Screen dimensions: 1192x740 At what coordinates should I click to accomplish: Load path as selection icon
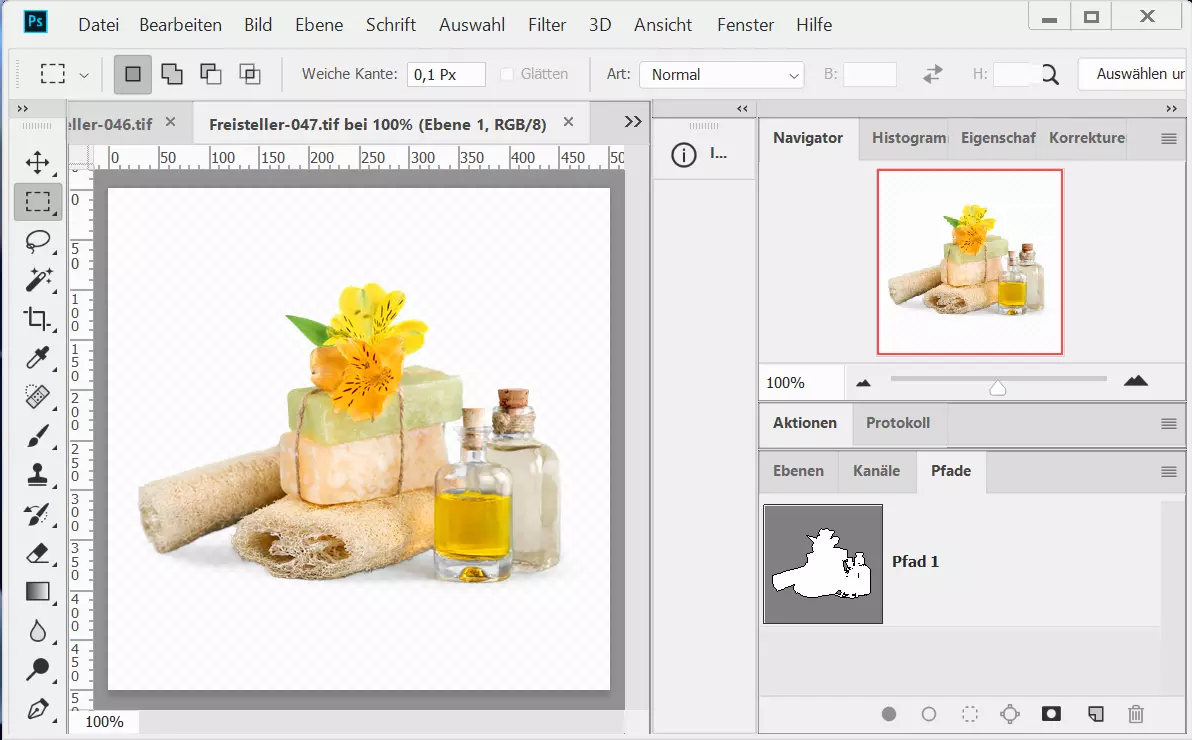[969, 714]
